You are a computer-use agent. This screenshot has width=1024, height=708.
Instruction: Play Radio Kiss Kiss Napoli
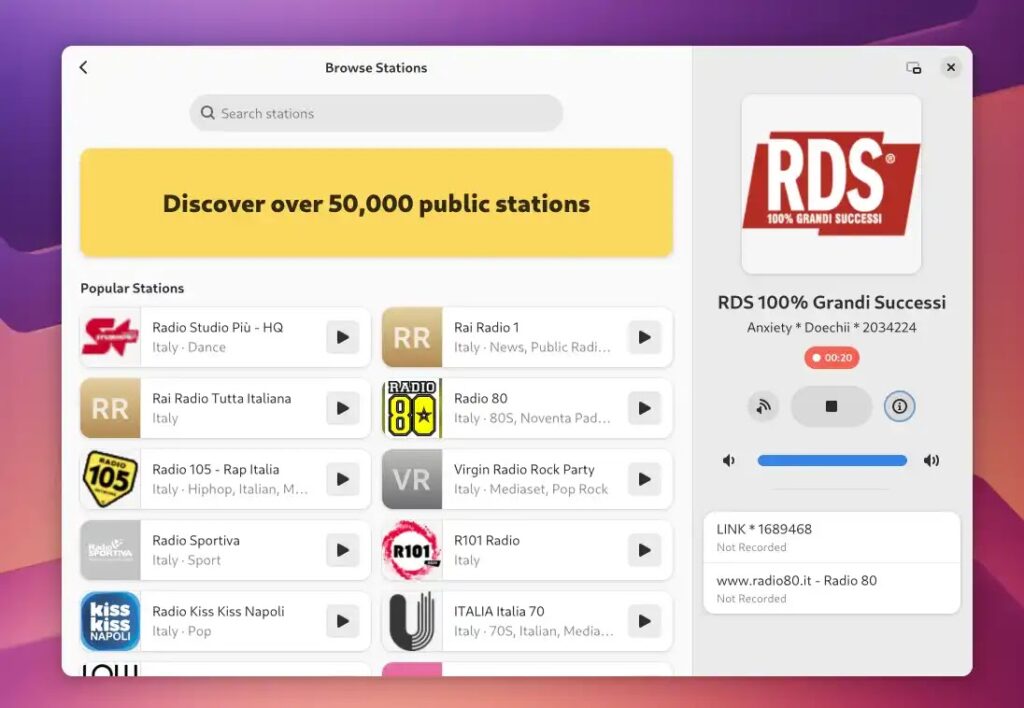[x=342, y=621]
